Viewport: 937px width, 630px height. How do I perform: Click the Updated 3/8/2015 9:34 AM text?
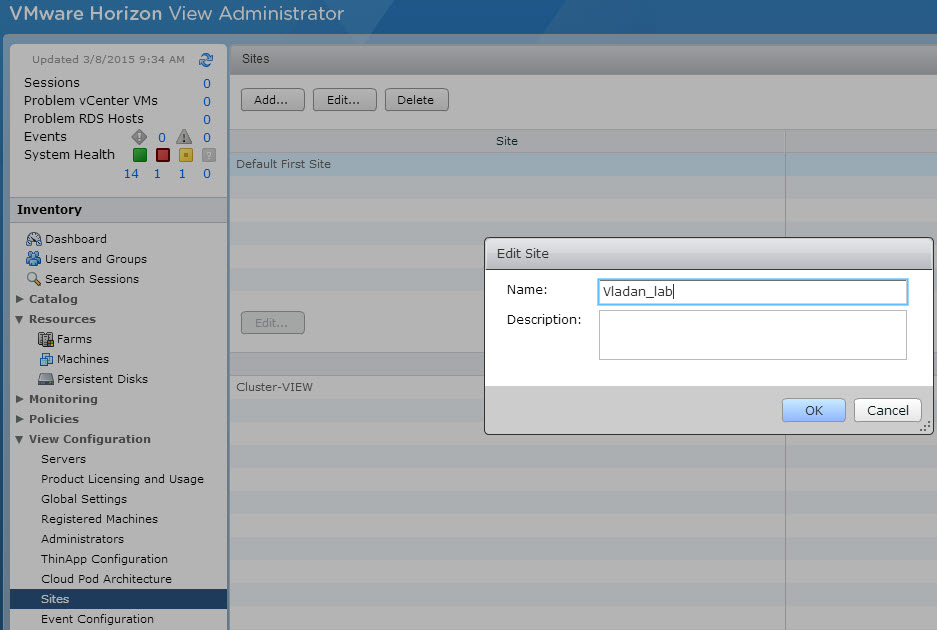[108, 60]
